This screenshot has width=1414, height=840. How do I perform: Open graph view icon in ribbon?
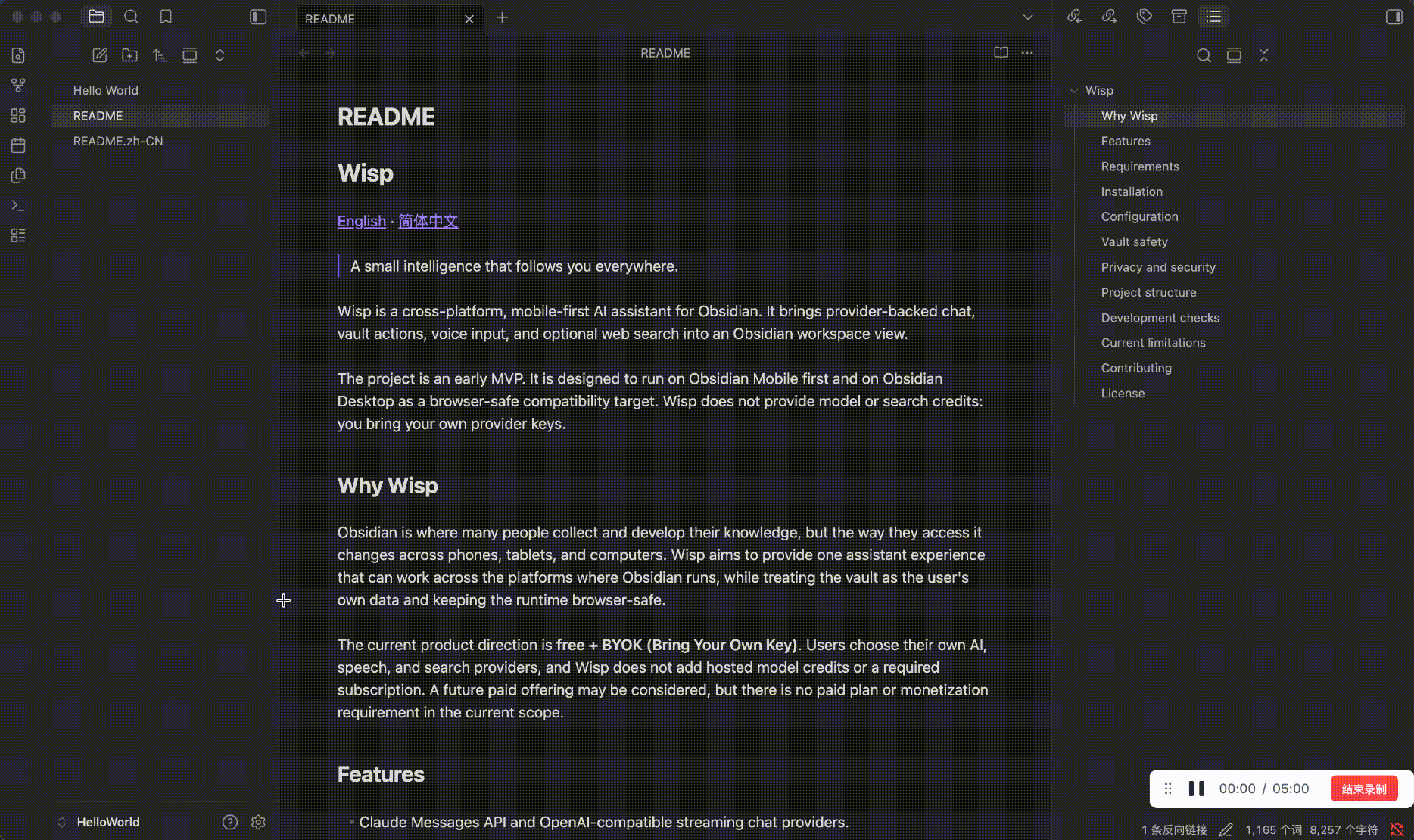tap(18, 86)
